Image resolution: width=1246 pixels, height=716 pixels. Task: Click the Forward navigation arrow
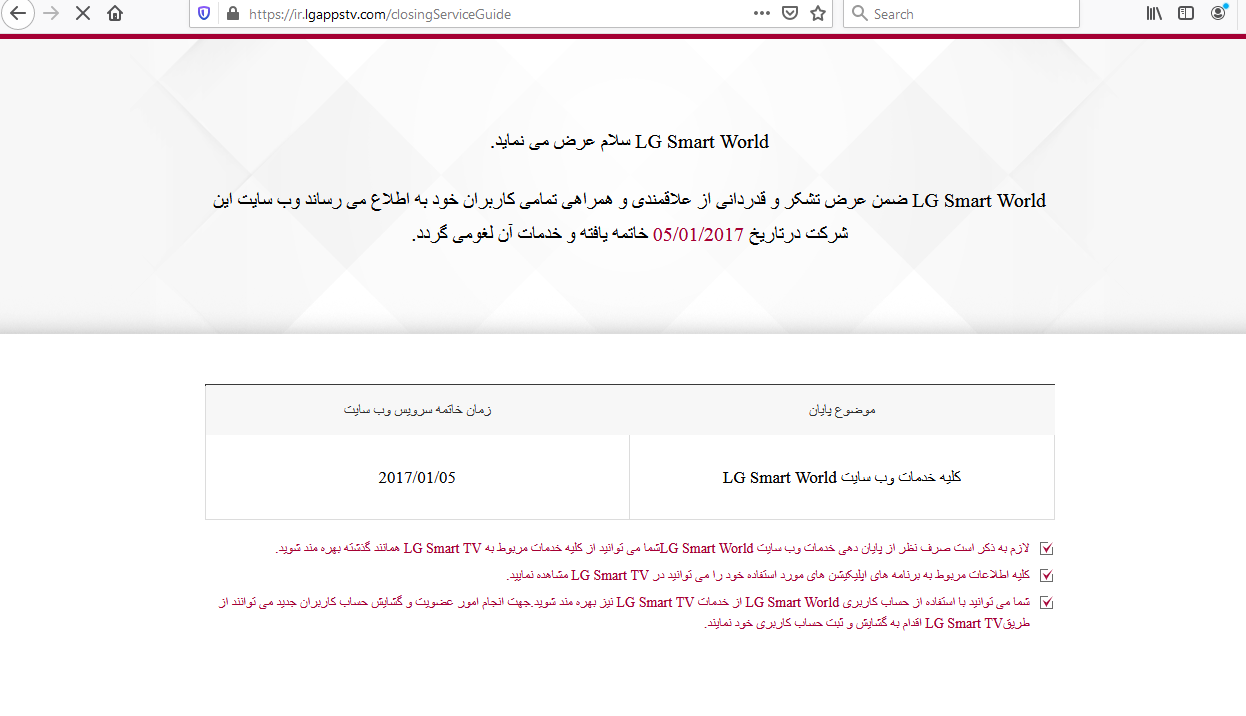pyautogui.click(x=51, y=13)
